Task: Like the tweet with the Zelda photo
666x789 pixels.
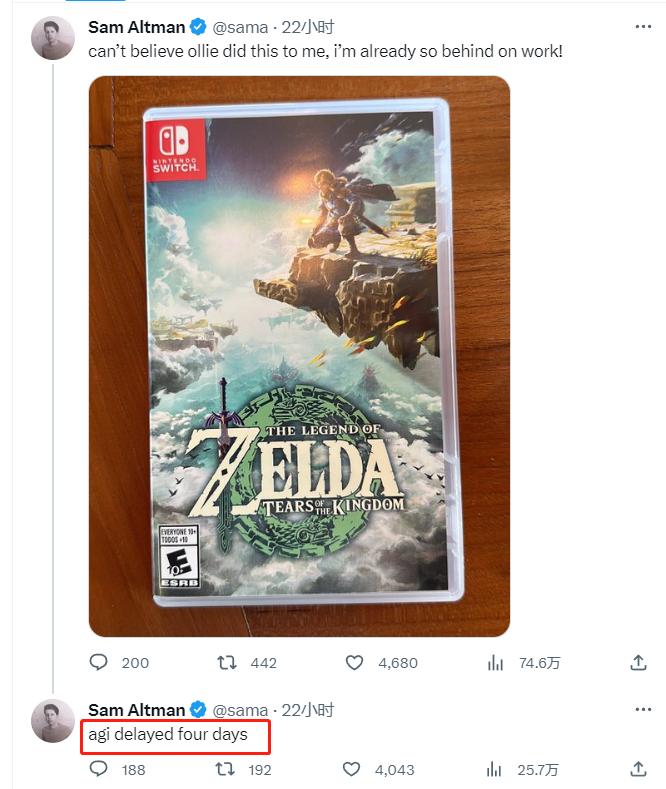Action: [x=354, y=663]
